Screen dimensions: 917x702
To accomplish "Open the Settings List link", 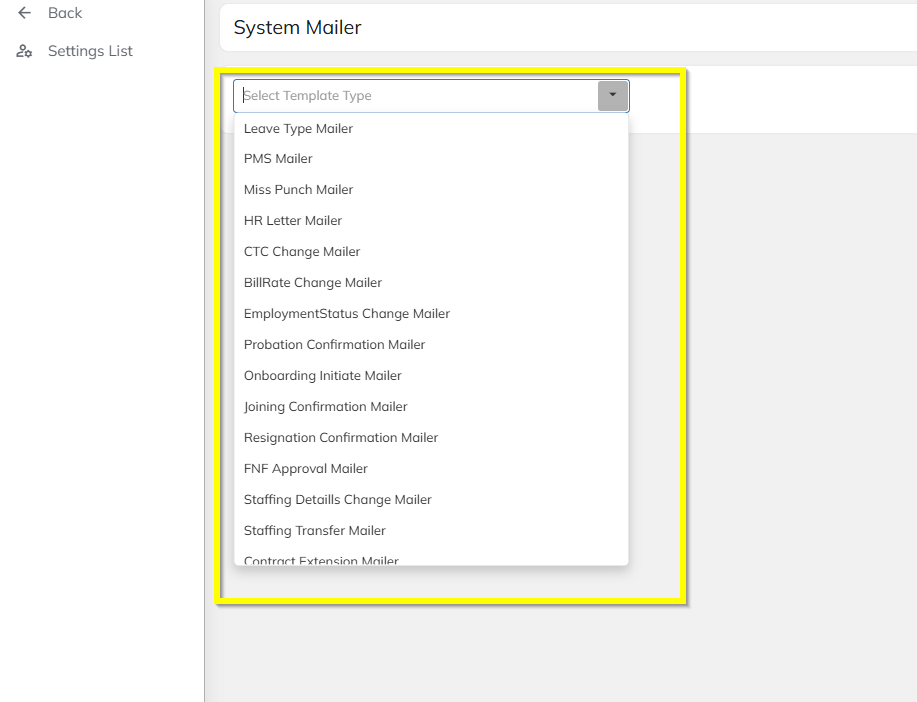I will coord(90,51).
